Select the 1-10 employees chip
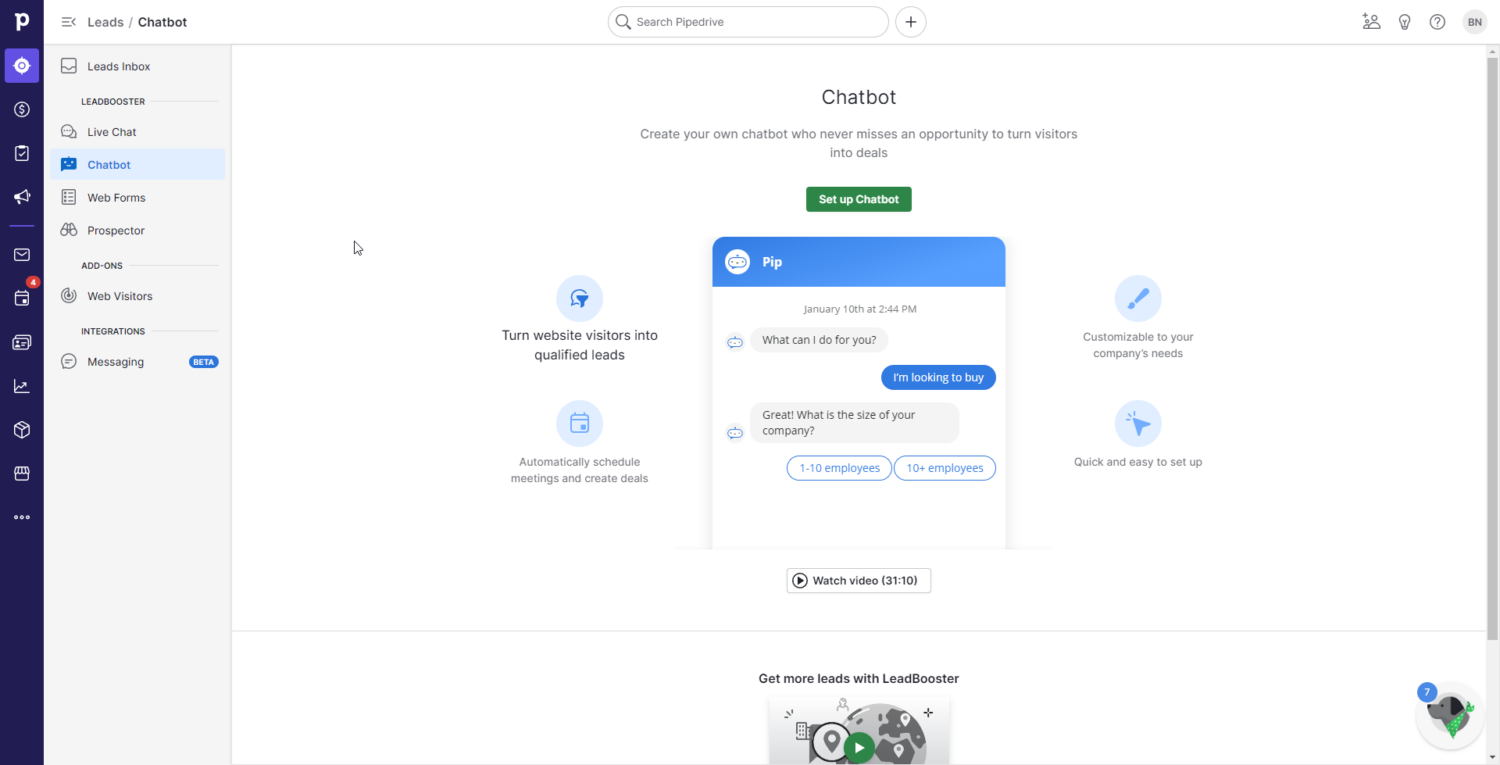1500x765 pixels. [x=839, y=468]
